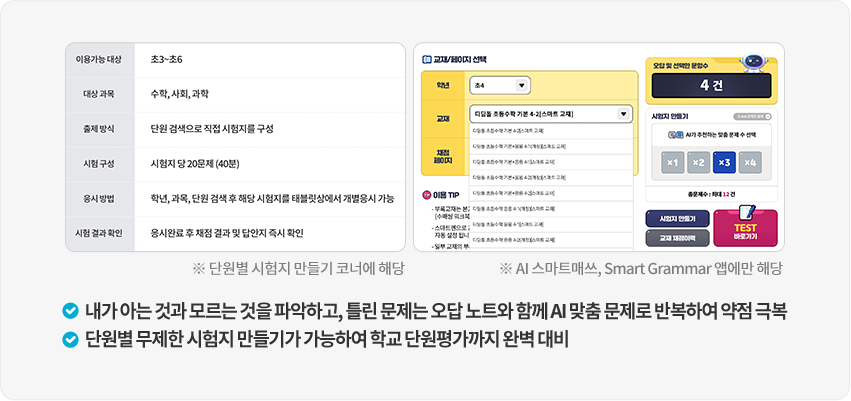Image resolution: width=851 pixels, height=401 pixels.
Task: Click the 4 건 selected questions counter
Action: [711, 87]
